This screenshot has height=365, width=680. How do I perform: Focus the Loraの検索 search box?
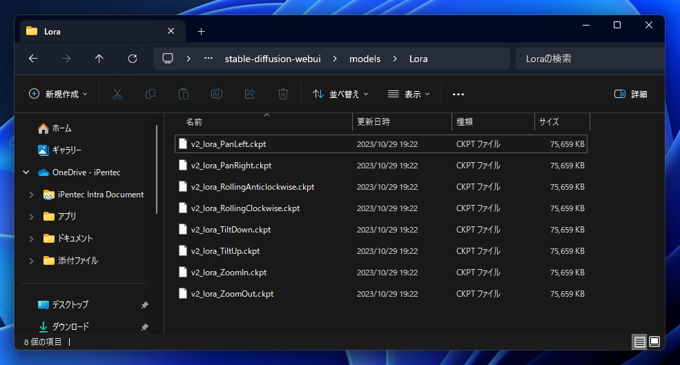590,59
